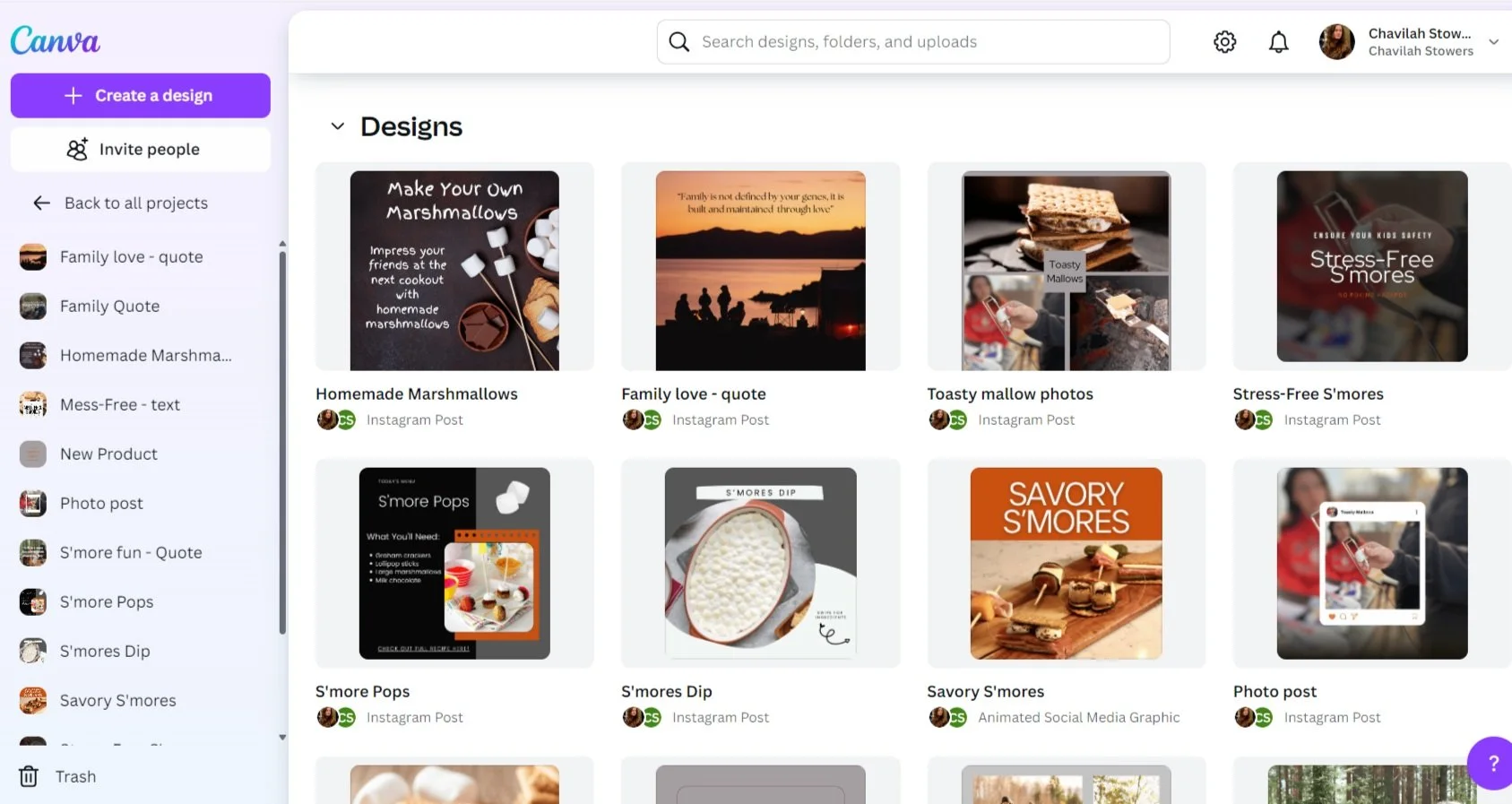
Task: Open S'mores Dip design thumbnail
Action: tap(760, 563)
